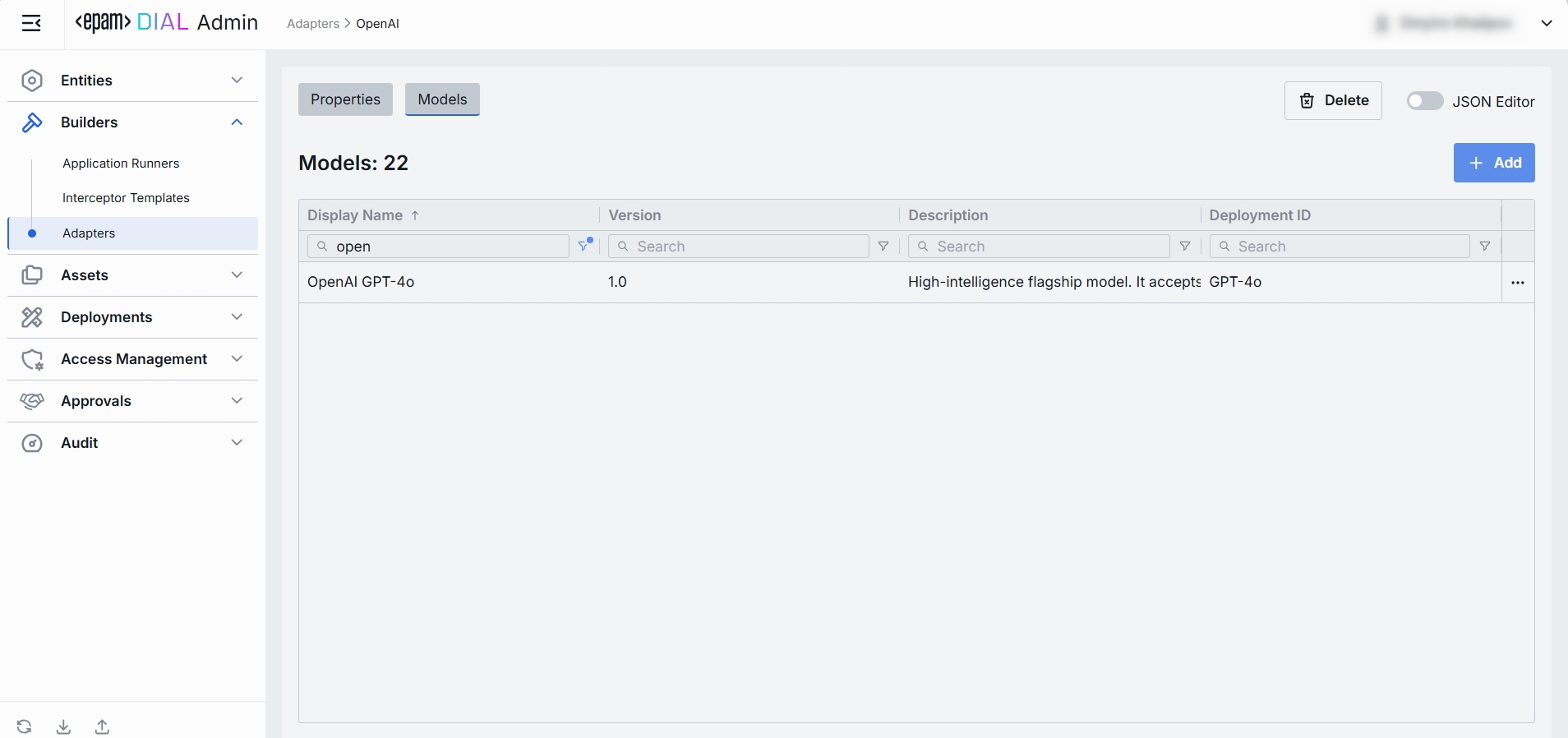Click the refresh icon at sidebar bottom
The image size is (1568, 738).
[x=25, y=726]
